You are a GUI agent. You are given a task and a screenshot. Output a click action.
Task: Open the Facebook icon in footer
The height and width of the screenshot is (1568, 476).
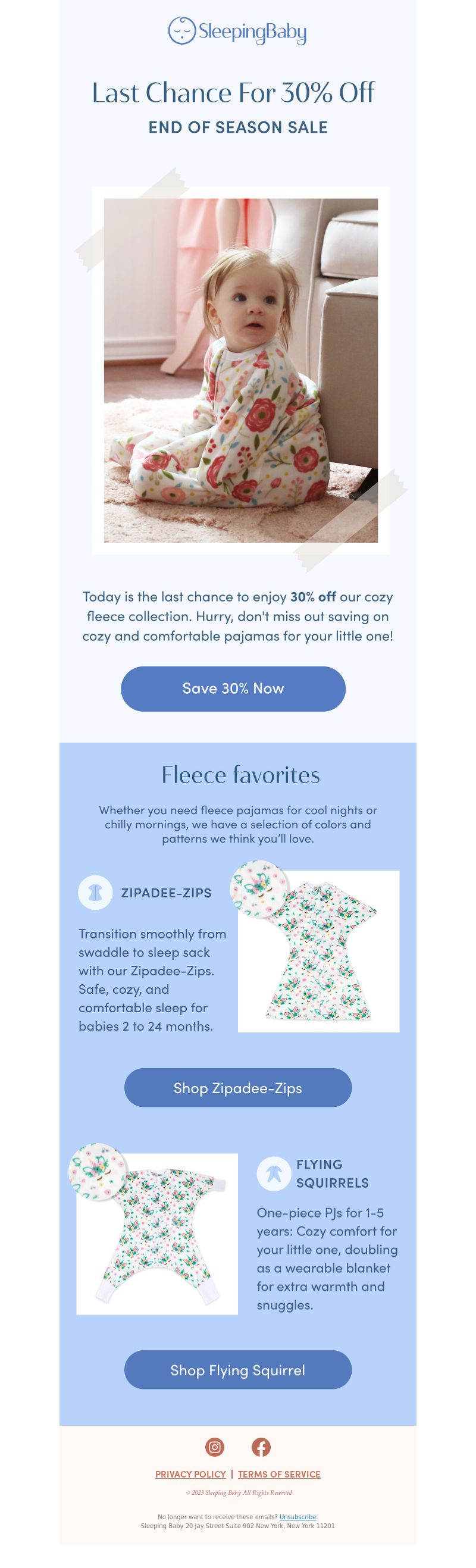[261, 1447]
